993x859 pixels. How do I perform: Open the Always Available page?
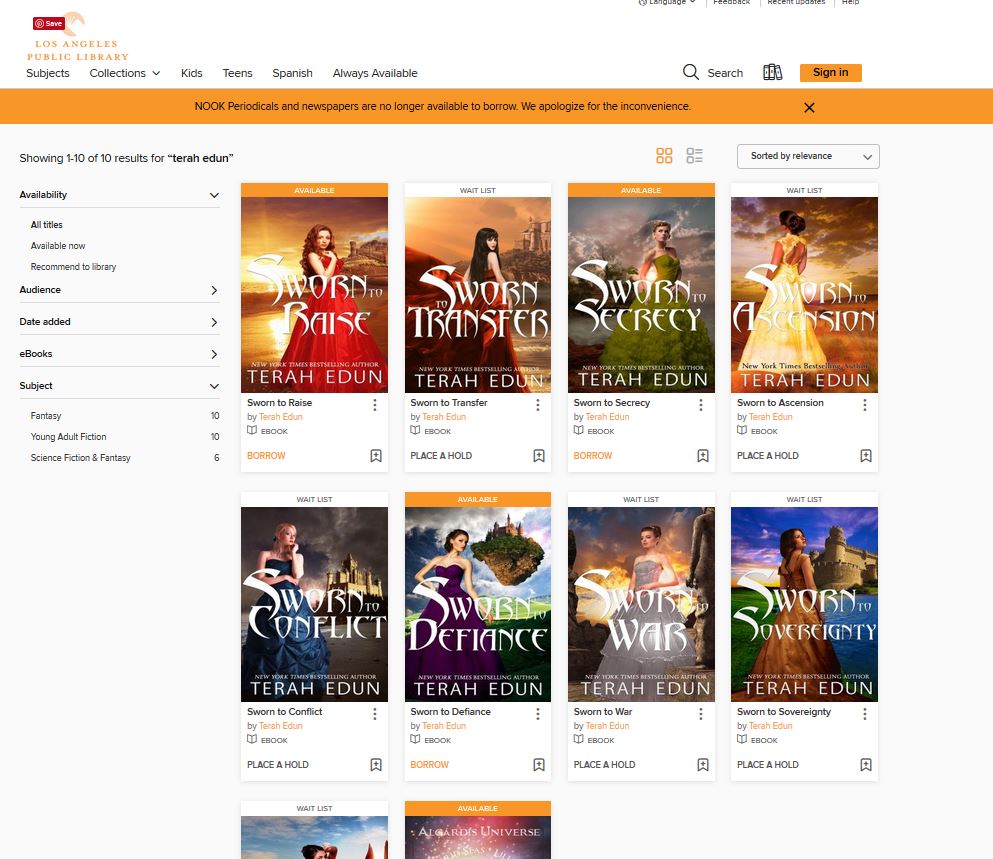coord(375,73)
